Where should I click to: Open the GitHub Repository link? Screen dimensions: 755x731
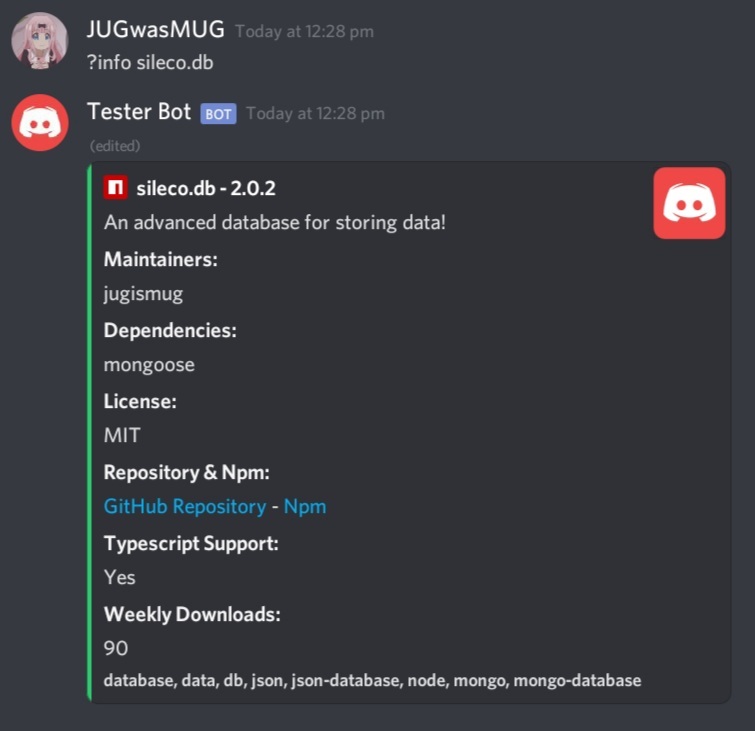pyautogui.click(x=185, y=507)
